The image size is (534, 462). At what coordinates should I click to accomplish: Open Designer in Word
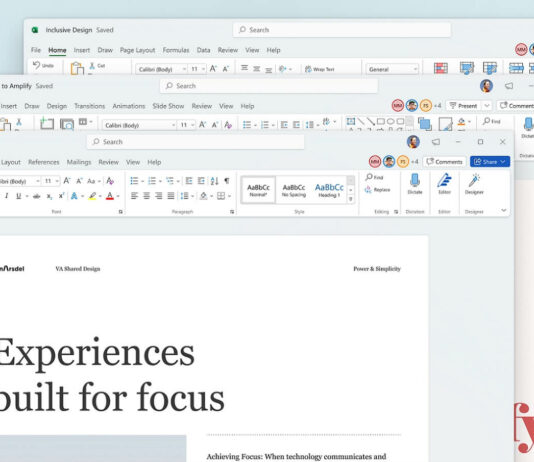[474, 184]
